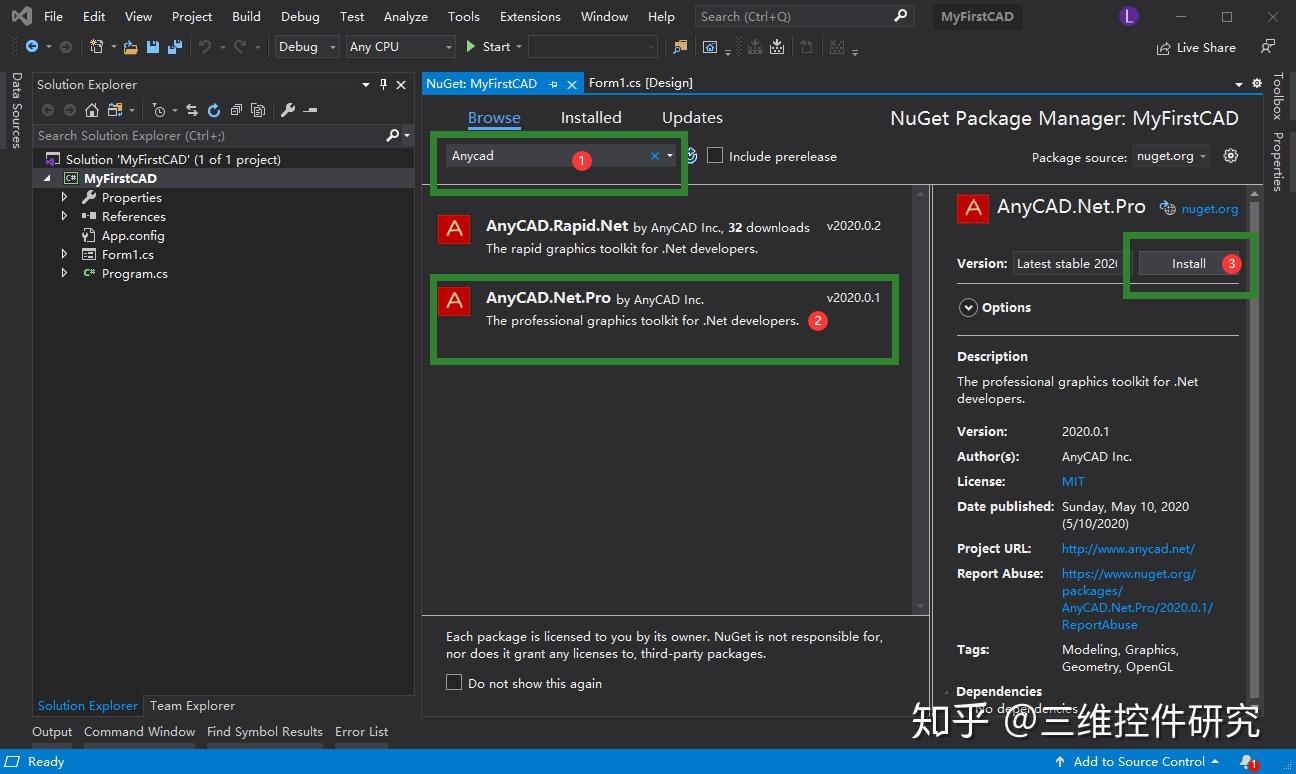Switch to the Installed tab

pos(590,117)
